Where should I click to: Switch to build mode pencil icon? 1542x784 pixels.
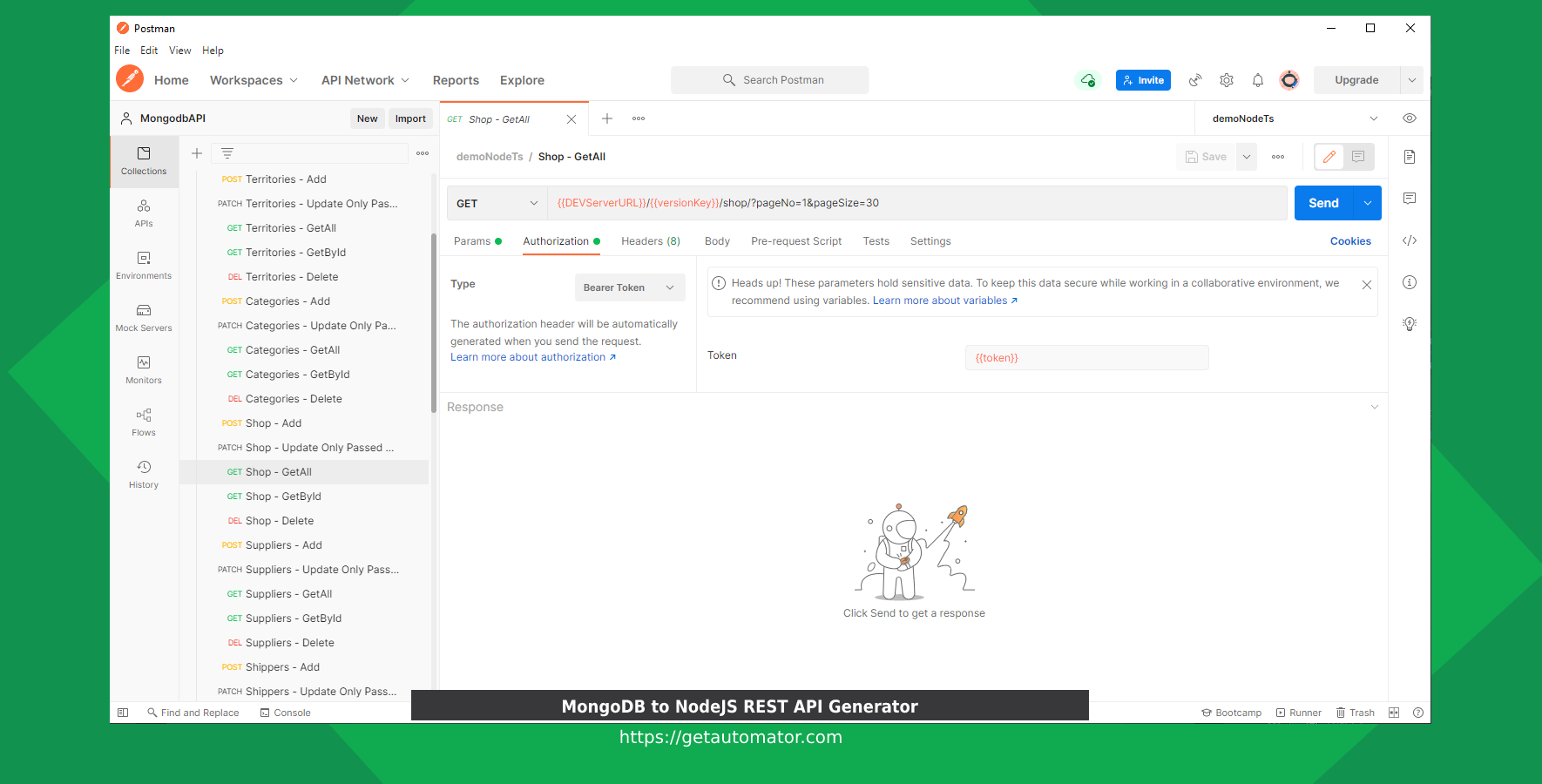coord(1329,157)
